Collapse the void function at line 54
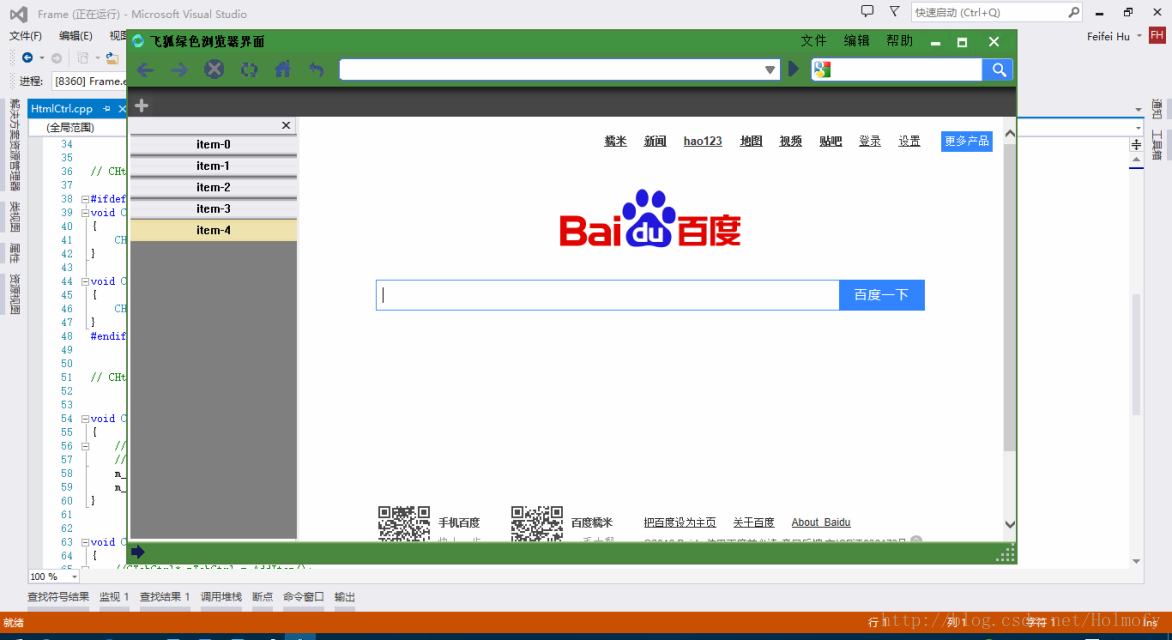The width and height of the screenshot is (1172, 640). click(x=84, y=419)
